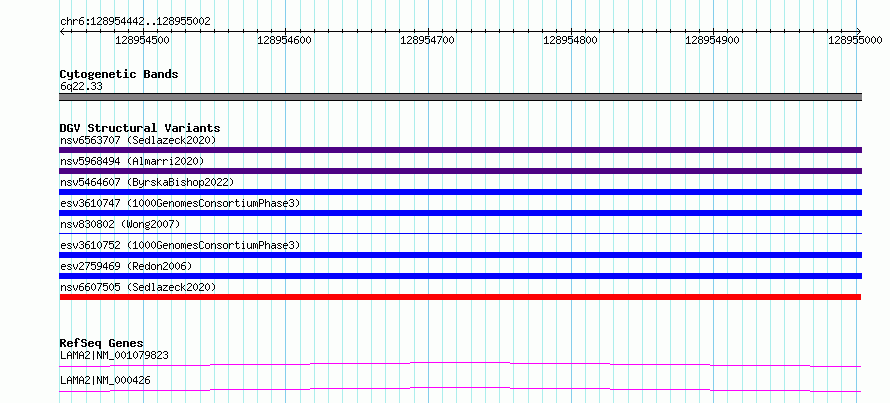Open variant nsv6607505 (Sedlazeck2020) label
890x403 pixels.
pyautogui.click(x=138, y=287)
